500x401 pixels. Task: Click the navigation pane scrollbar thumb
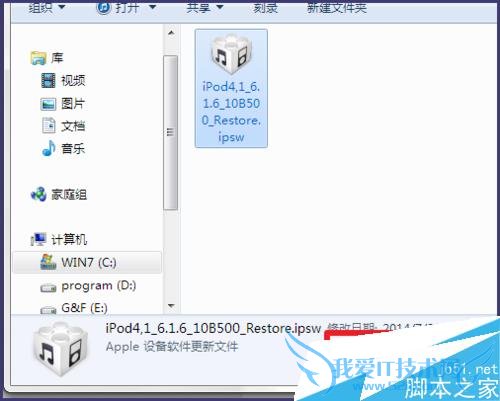point(171,133)
